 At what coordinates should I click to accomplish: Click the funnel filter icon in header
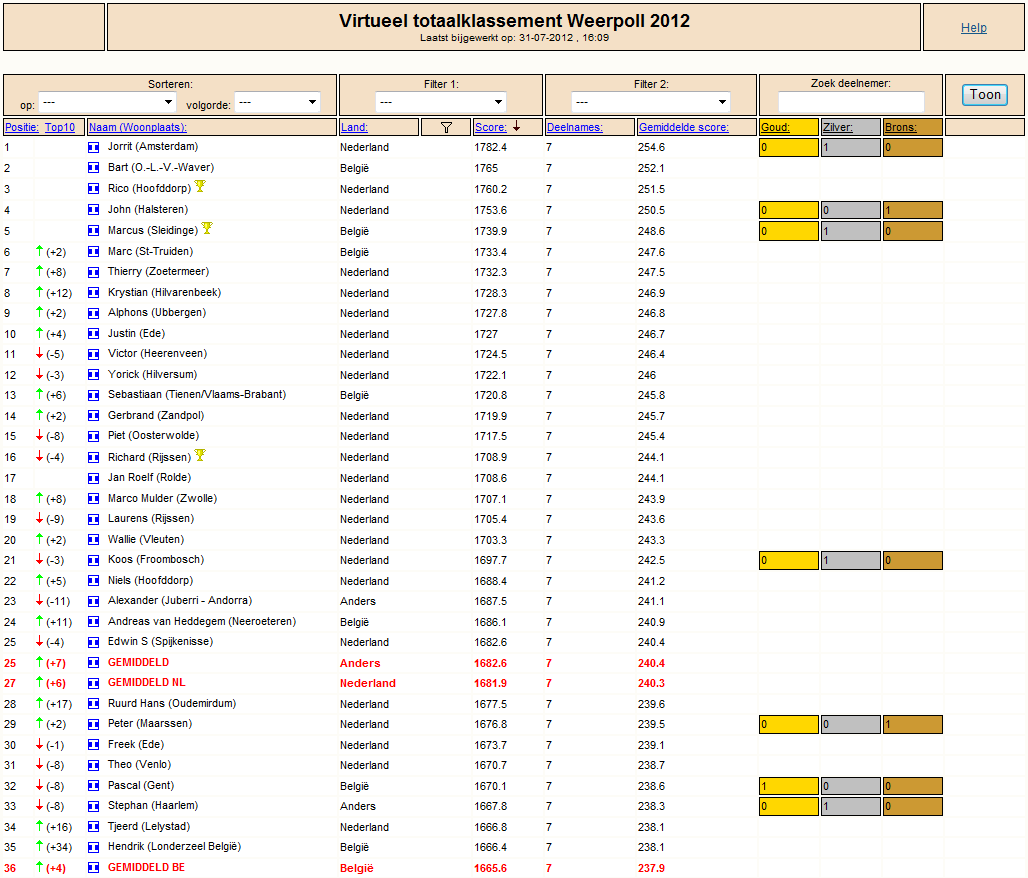[x=446, y=127]
